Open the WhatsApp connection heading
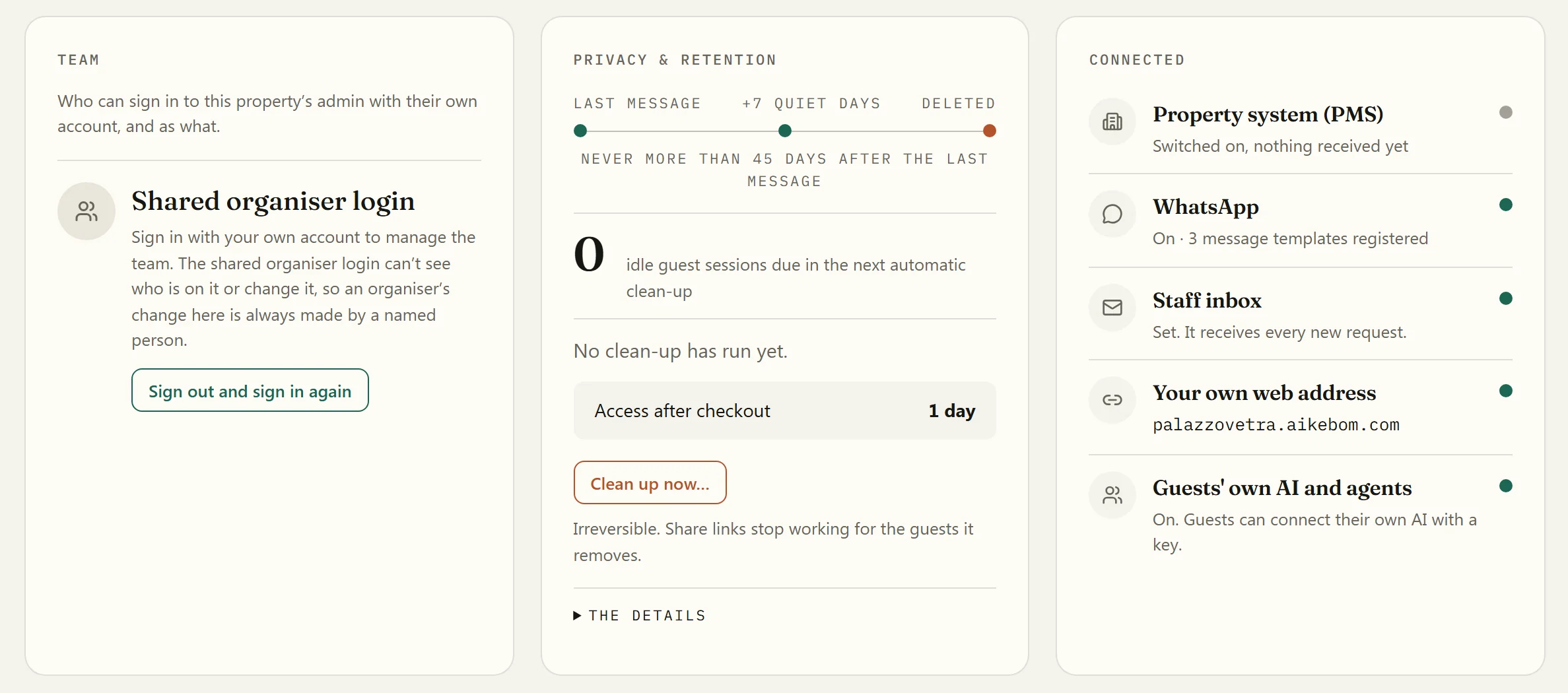The width and height of the screenshot is (1568, 693). [1206, 207]
